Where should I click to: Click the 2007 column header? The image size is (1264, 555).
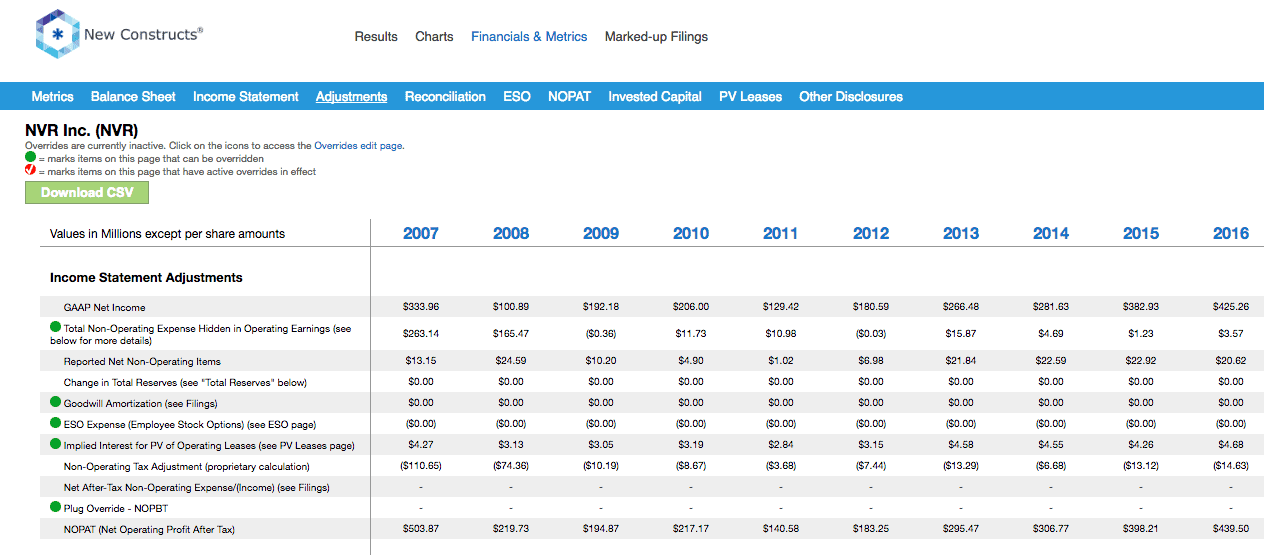[421, 233]
